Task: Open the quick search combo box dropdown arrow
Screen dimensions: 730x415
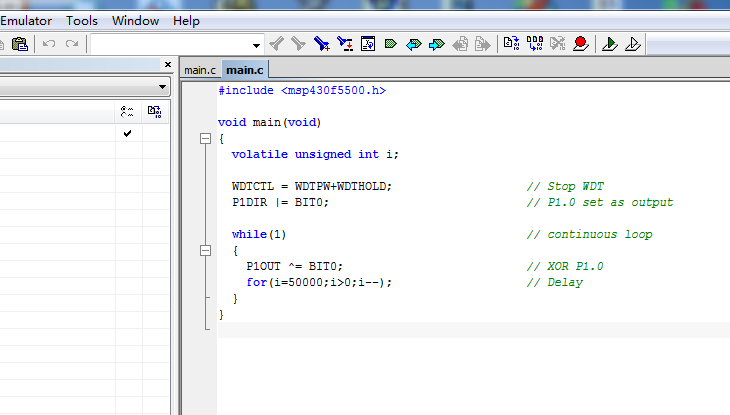Action: [257, 45]
